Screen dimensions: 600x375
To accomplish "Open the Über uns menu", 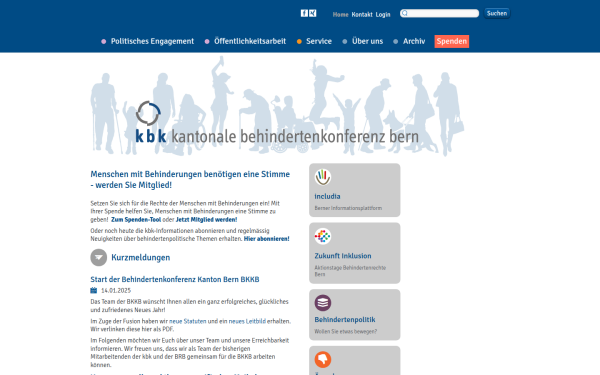I will coord(367,41).
